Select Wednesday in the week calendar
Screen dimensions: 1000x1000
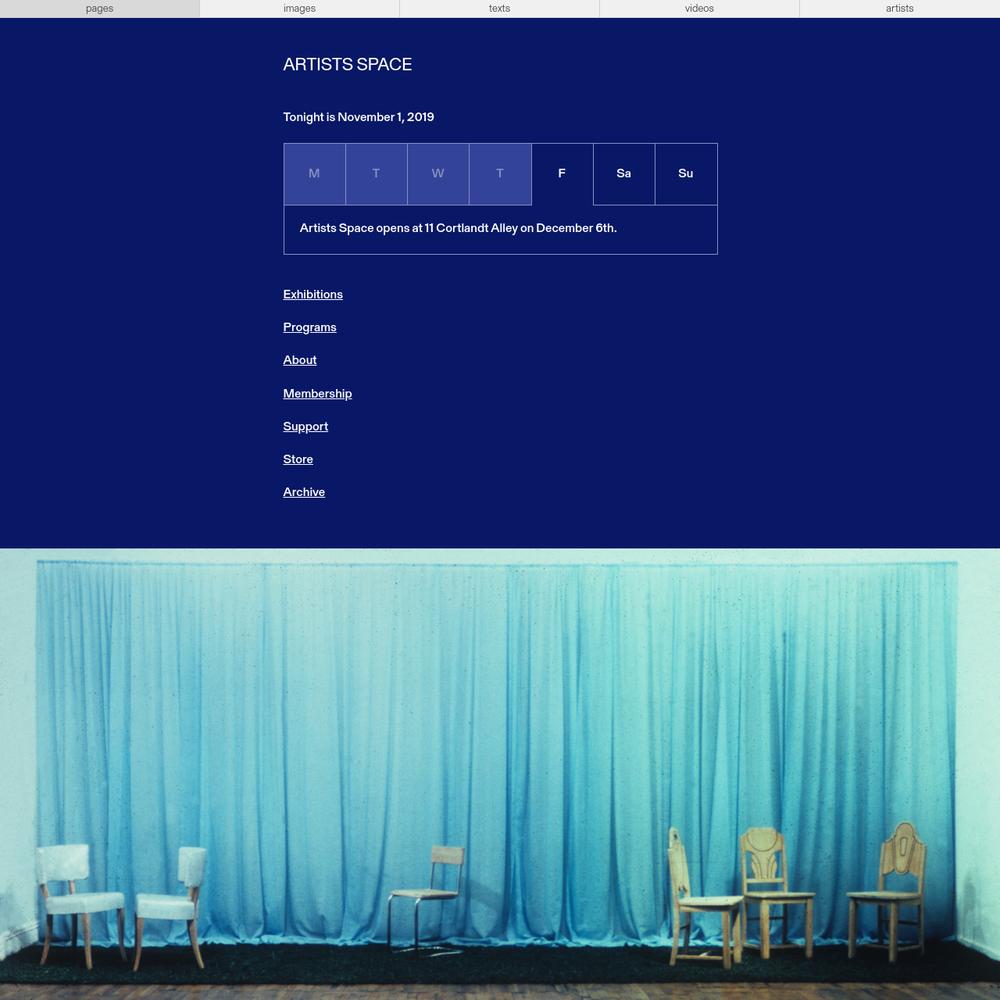[x=438, y=174]
